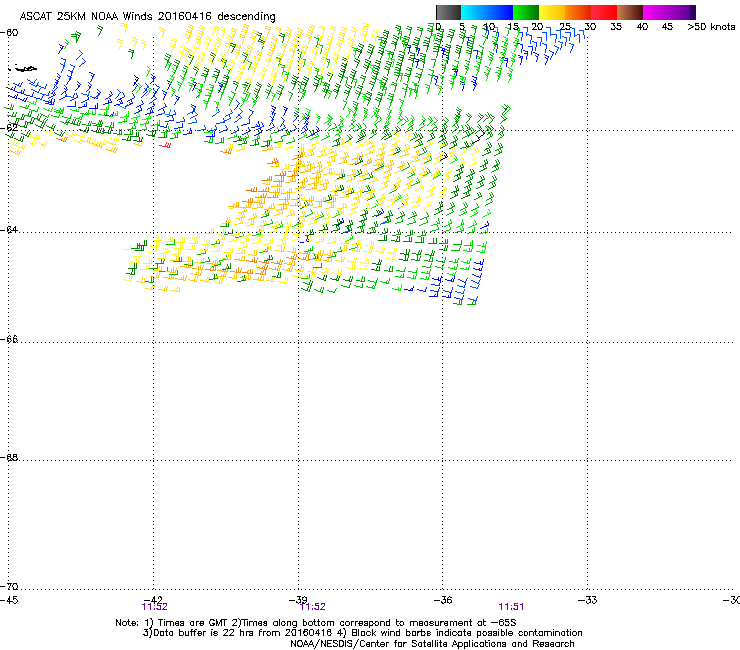Click the orange 25-30 knots legend swatch
740x650 pixels.
tap(578, 12)
